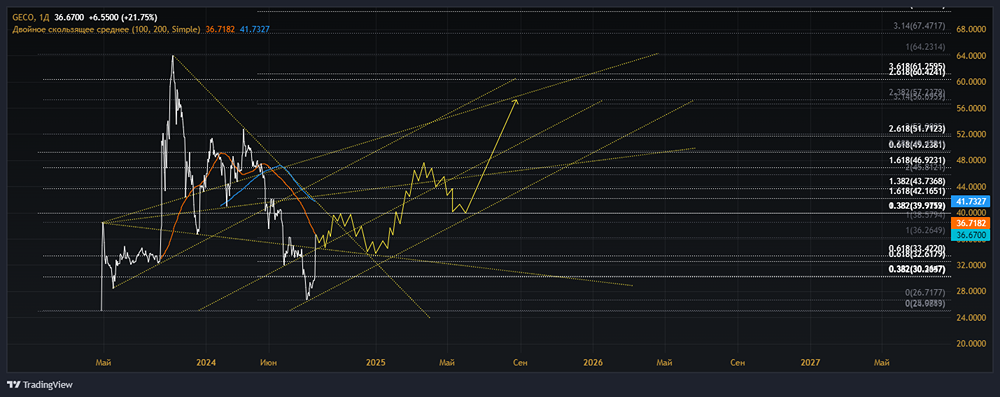Click the orange MA value 36.7182 in legend

(x=220, y=29)
